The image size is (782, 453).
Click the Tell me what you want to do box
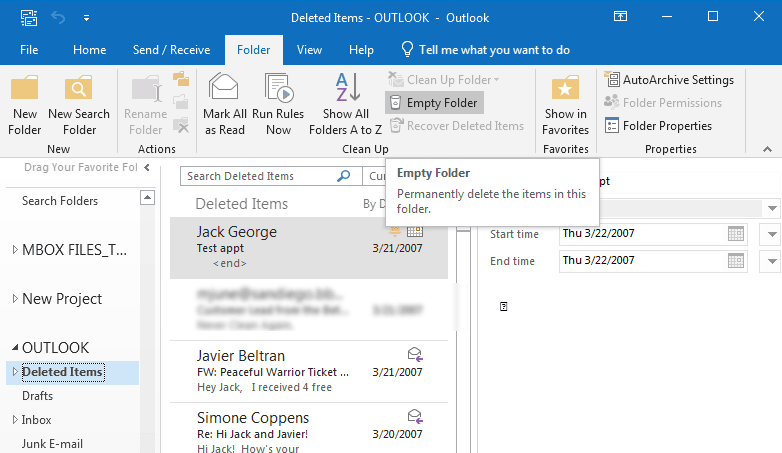tap(485, 50)
